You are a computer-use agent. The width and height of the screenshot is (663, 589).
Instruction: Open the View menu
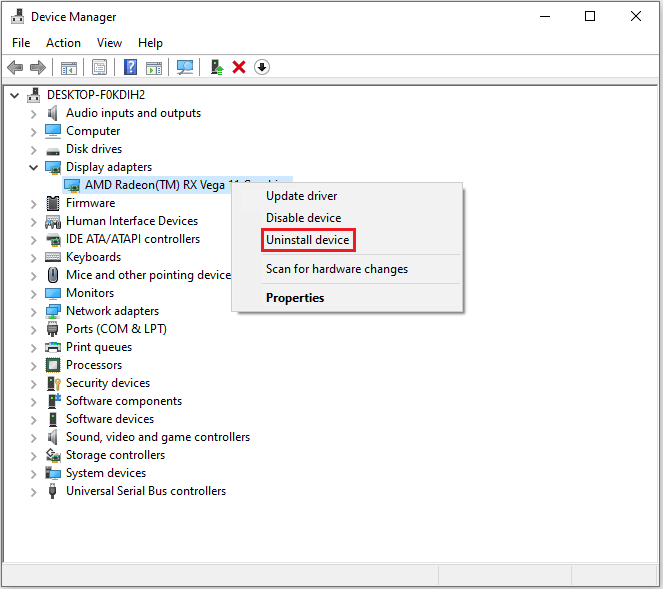click(x=109, y=43)
